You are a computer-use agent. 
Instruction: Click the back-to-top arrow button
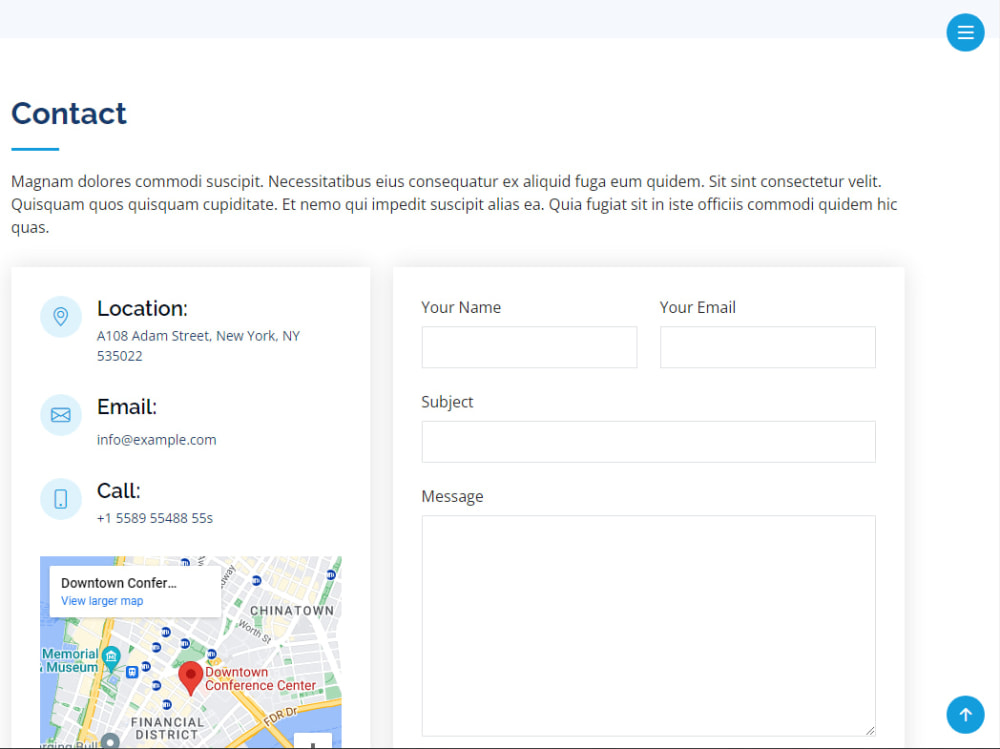[965, 715]
